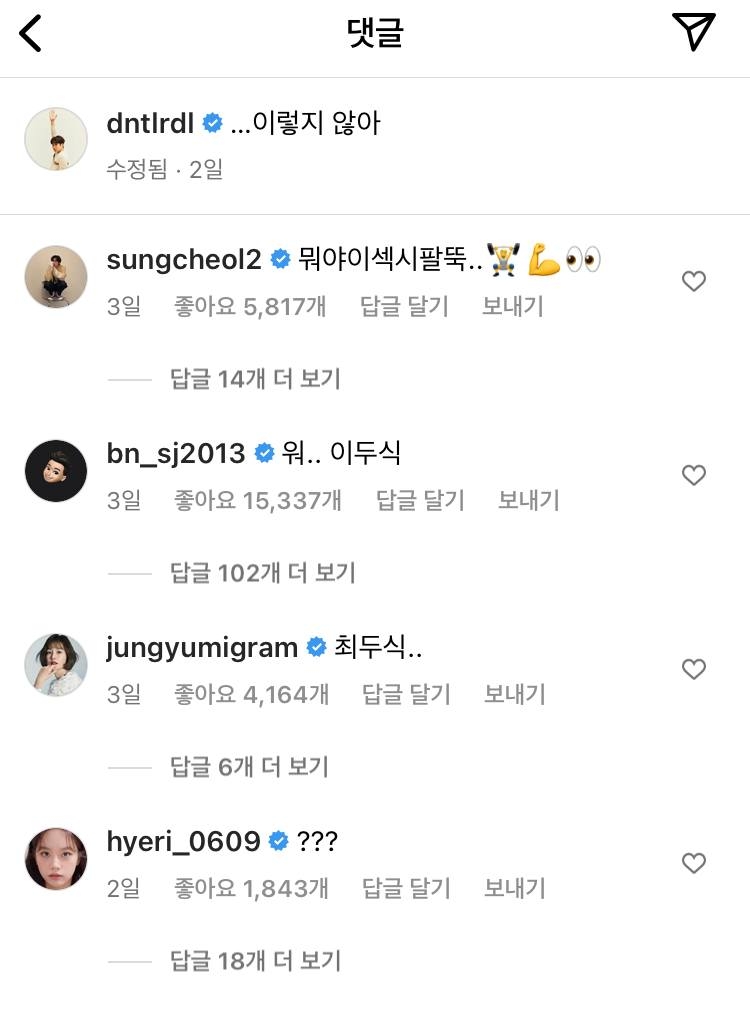Reply to bn_sj2013's comment (답글 달기)

point(420,500)
